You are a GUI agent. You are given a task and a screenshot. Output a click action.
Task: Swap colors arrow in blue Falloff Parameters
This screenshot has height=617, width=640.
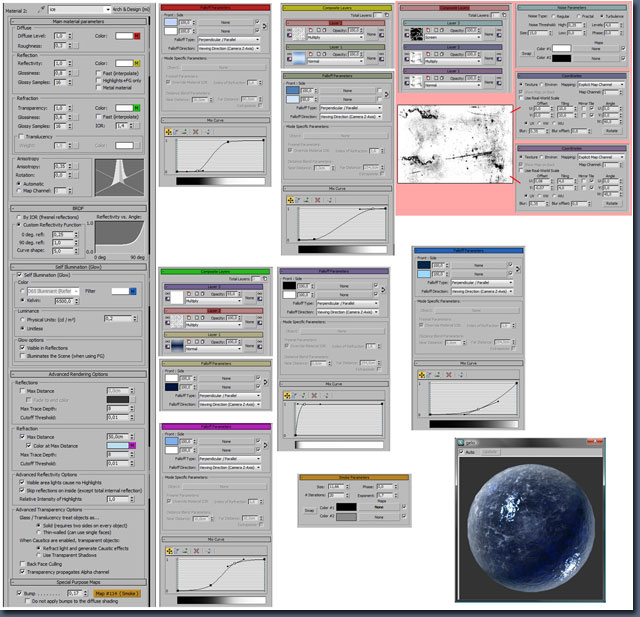tap(518, 269)
